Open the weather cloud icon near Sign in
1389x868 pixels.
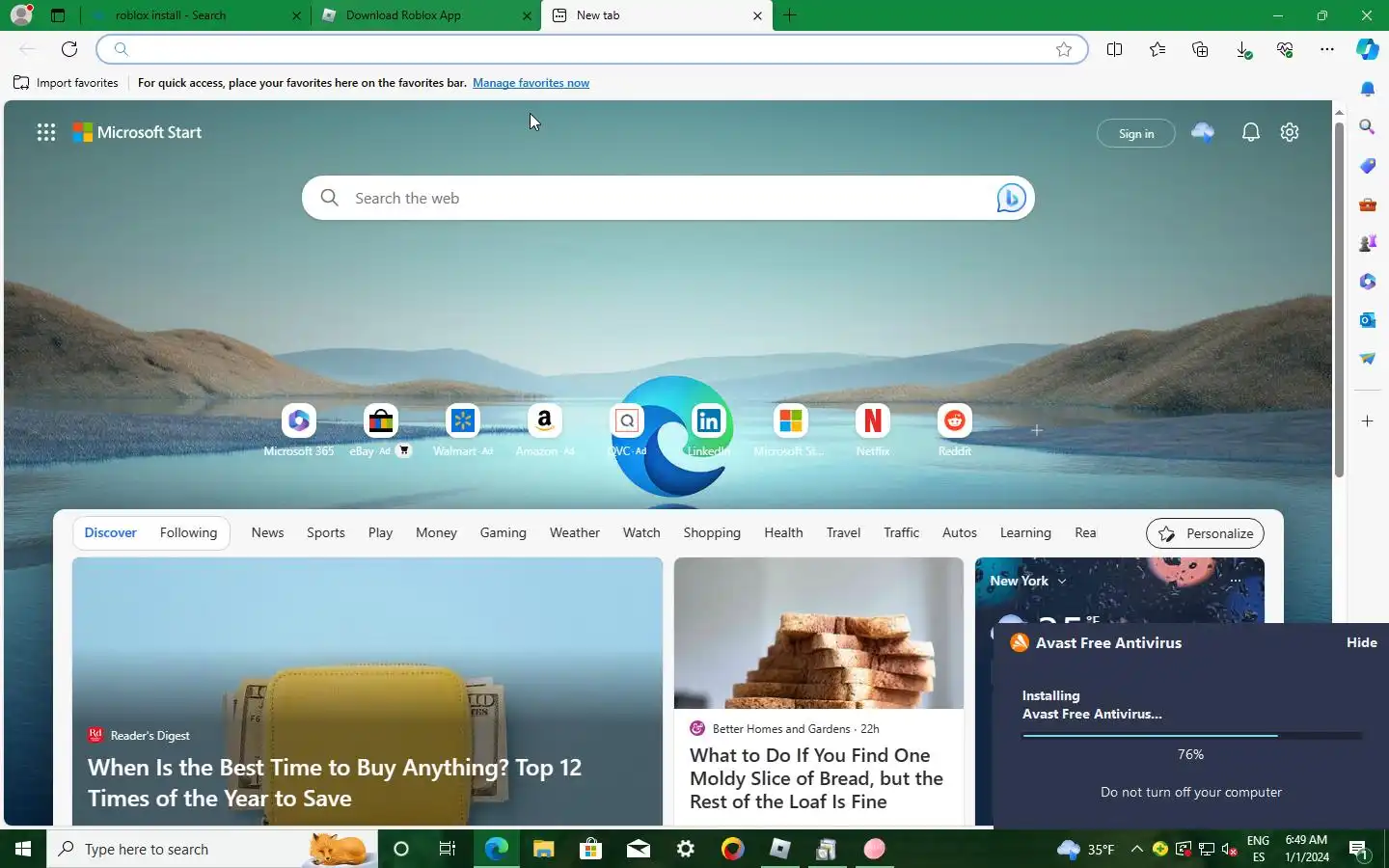(1203, 132)
